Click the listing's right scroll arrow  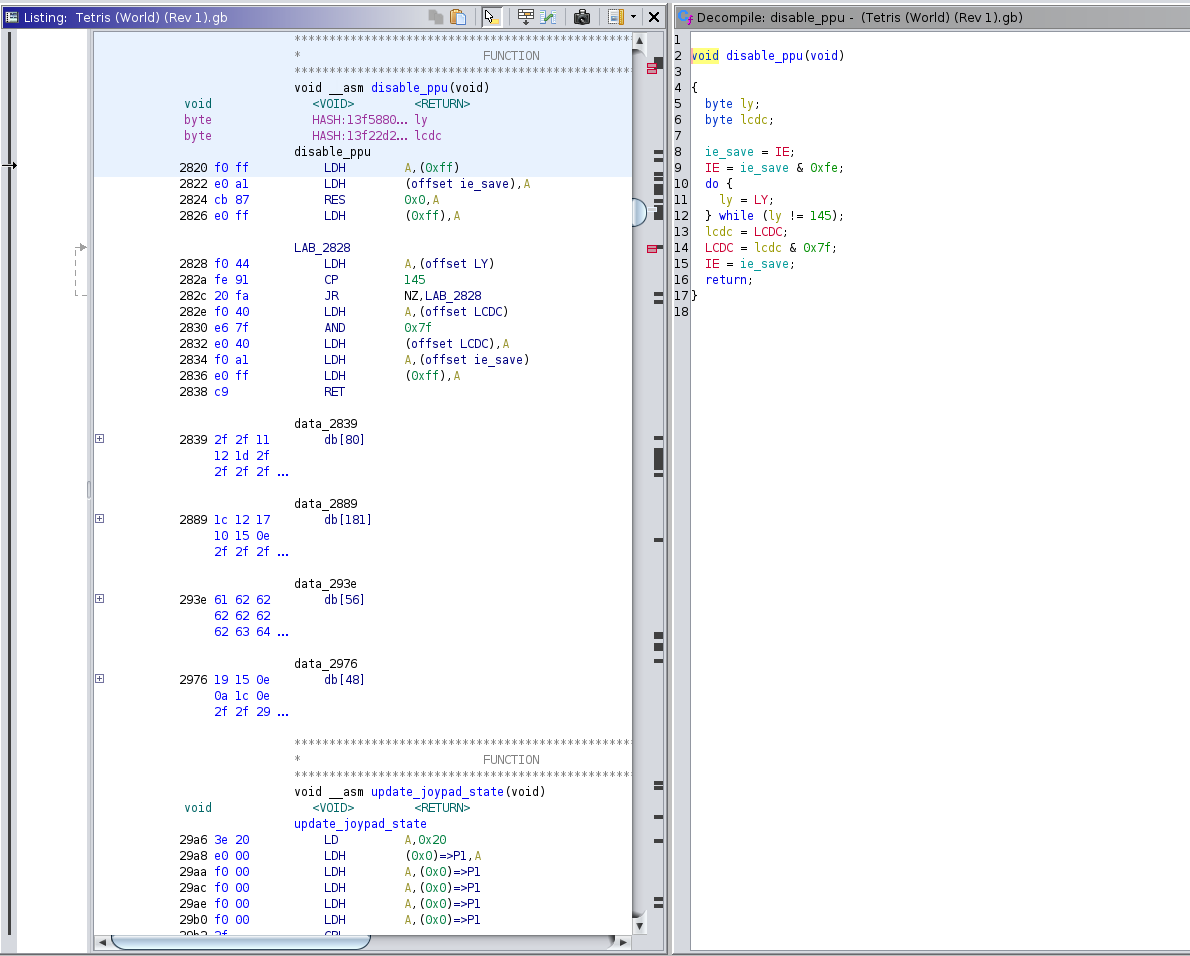pyautogui.click(x=624, y=942)
